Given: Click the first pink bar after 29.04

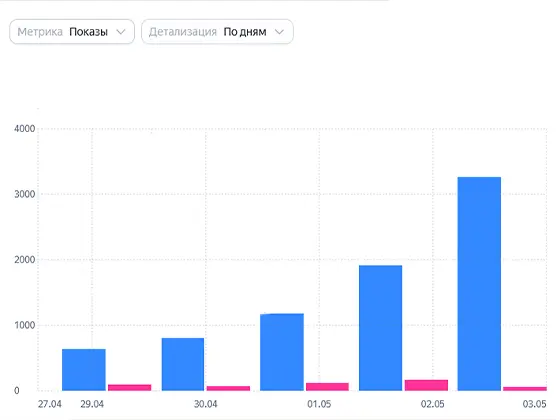Looking at the screenshot, I should [x=130, y=388].
